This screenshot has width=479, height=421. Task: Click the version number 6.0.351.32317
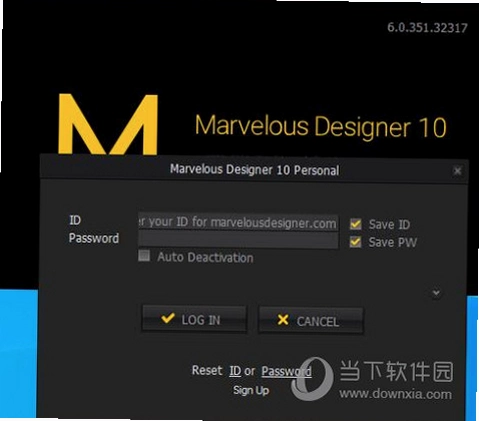[x=427, y=27]
